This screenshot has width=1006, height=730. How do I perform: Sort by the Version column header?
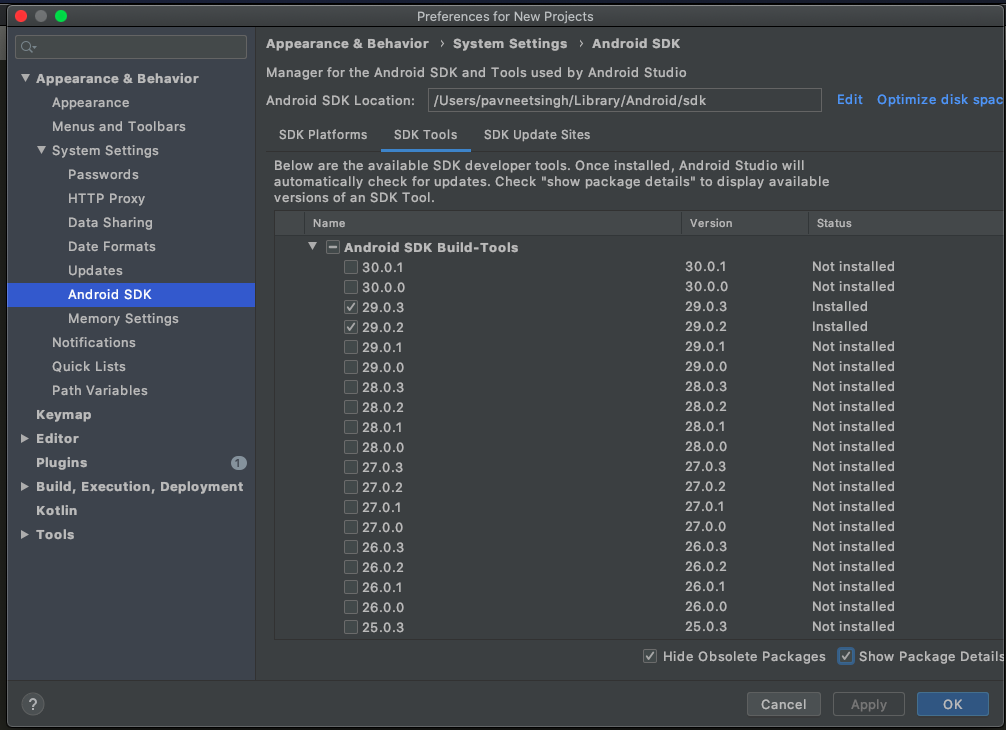pyautogui.click(x=745, y=223)
